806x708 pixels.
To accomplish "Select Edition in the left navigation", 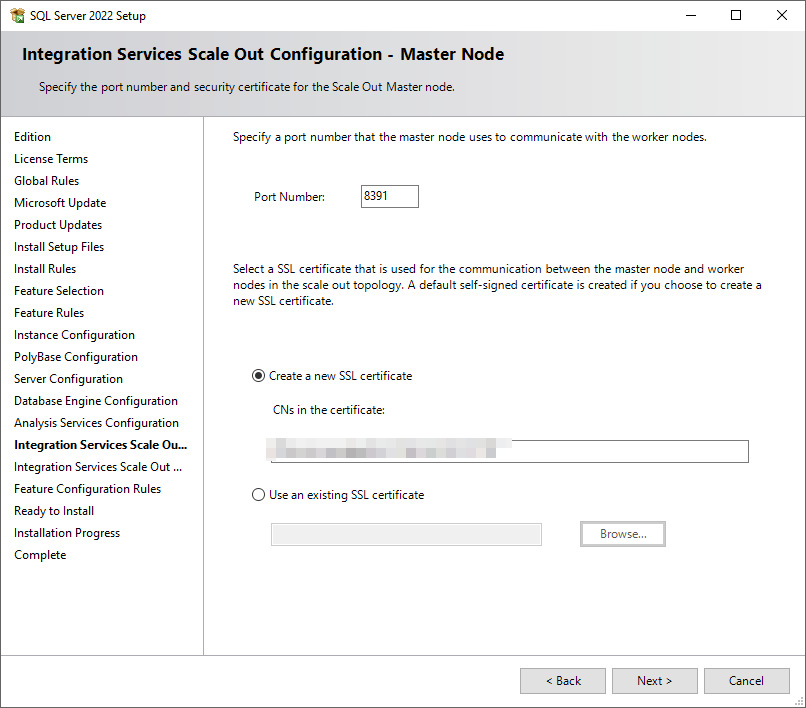I will tap(32, 136).
